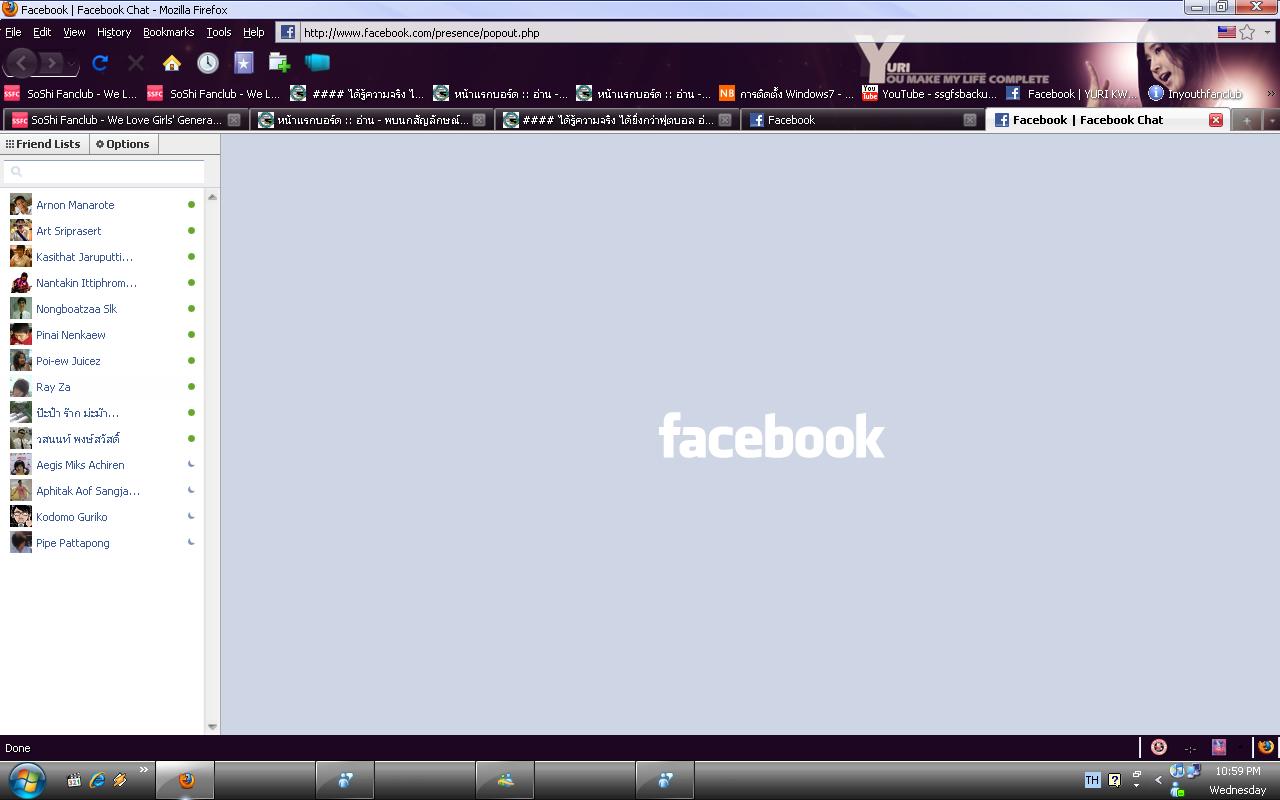The width and height of the screenshot is (1280, 800).
Task: Click Art Sriprasert's profile thumbnail
Action: 20,231
